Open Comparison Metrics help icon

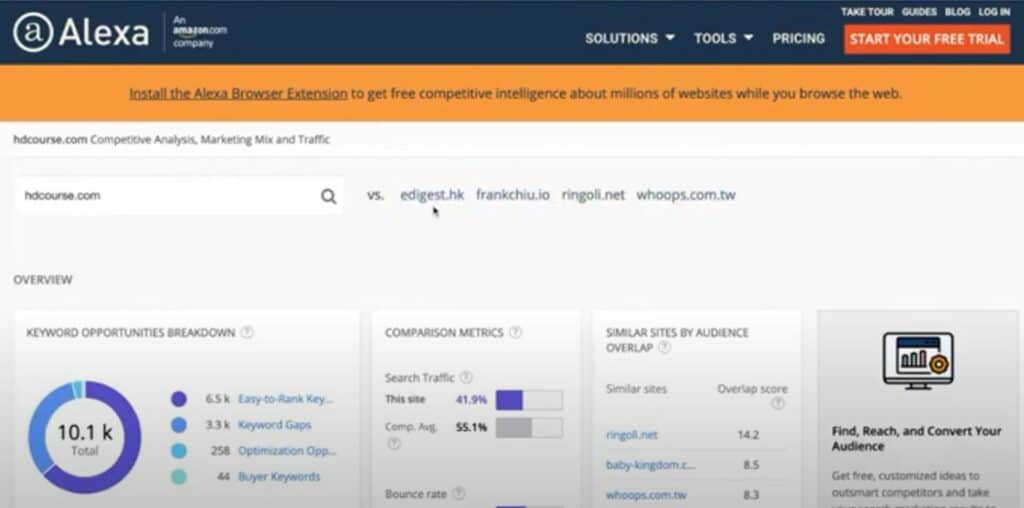tap(515, 332)
